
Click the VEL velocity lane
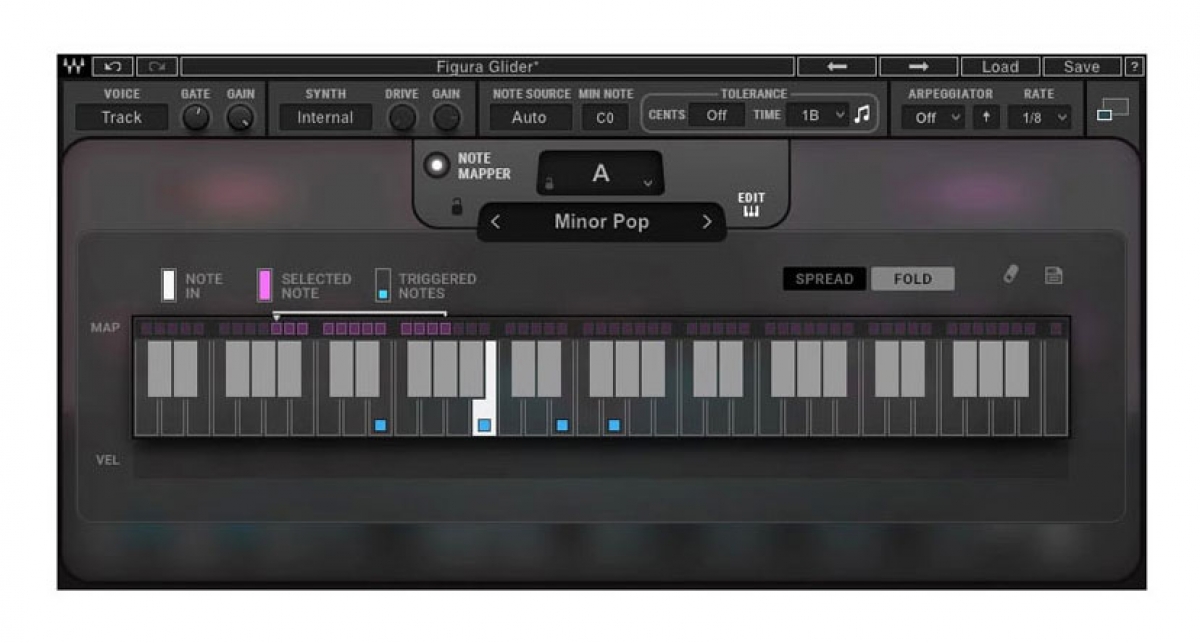[x=600, y=461]
